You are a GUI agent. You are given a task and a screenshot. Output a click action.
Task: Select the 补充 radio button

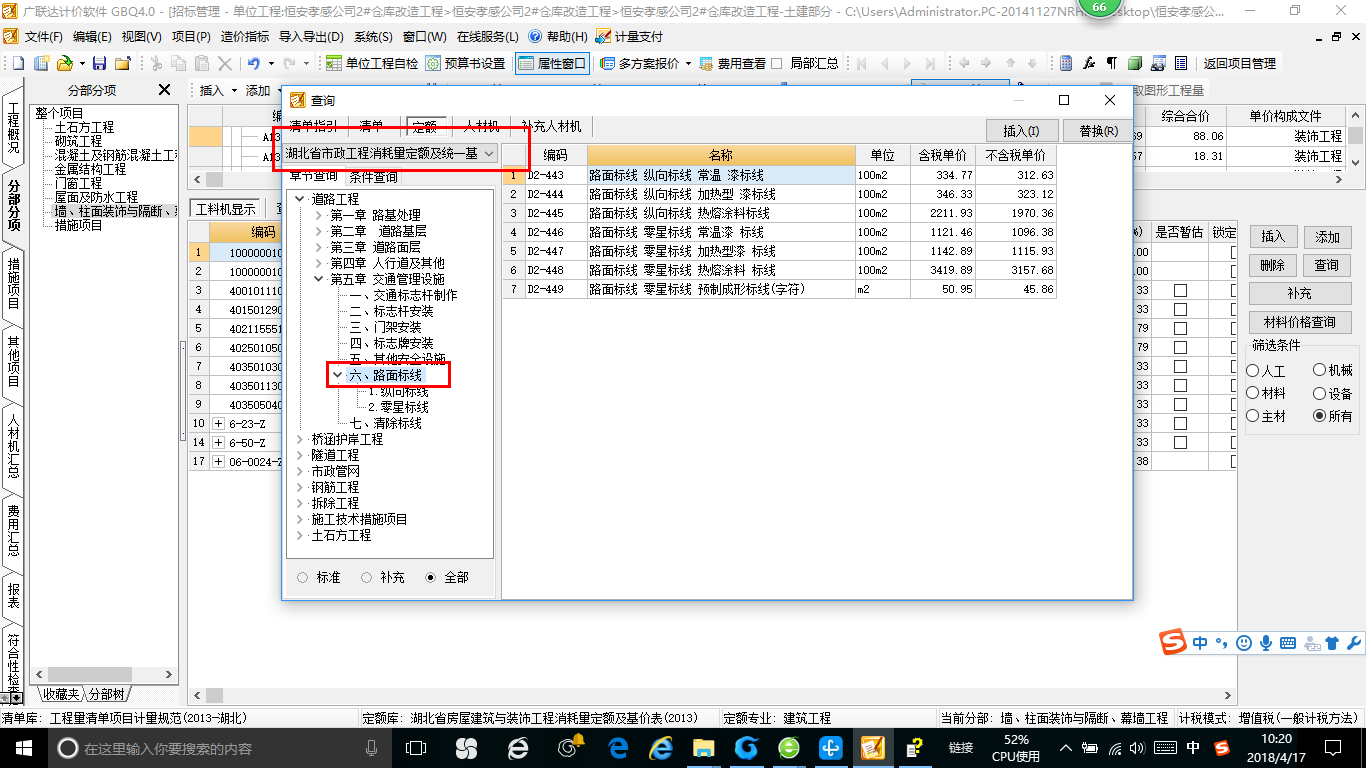click(367, 577)
